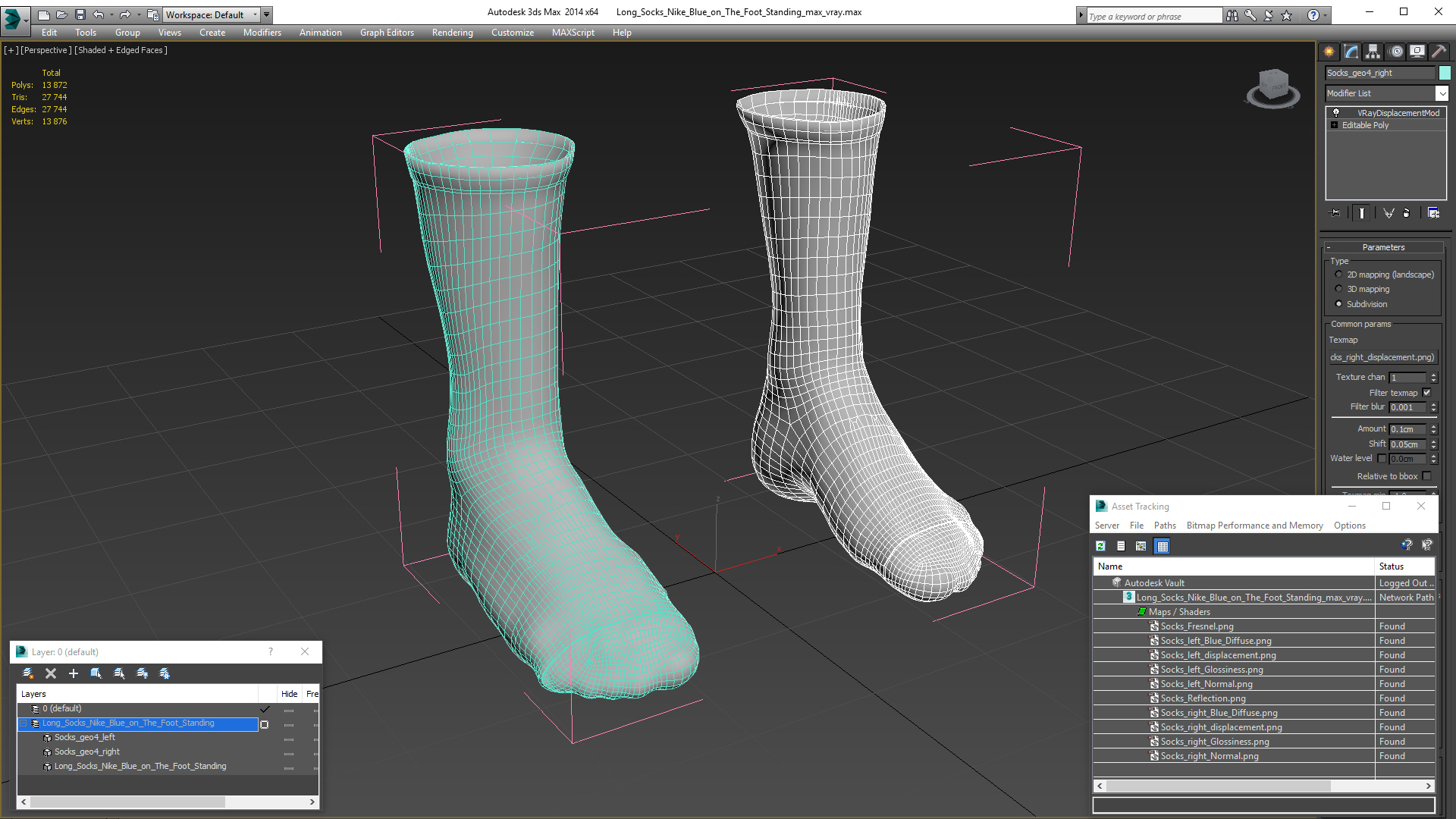Click the Open File toolbar icon

(x=61, y=14)
